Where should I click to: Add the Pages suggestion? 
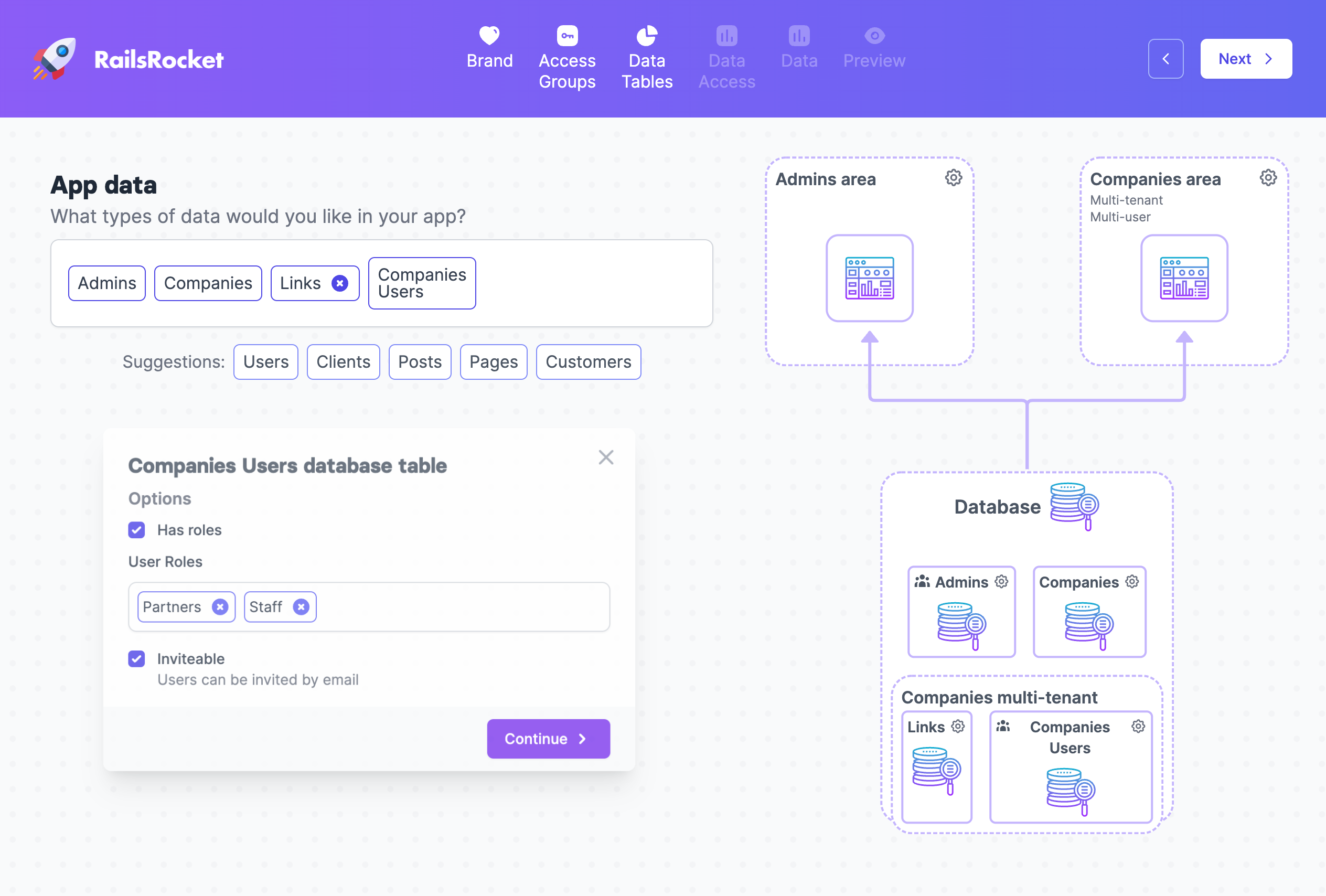494,362
